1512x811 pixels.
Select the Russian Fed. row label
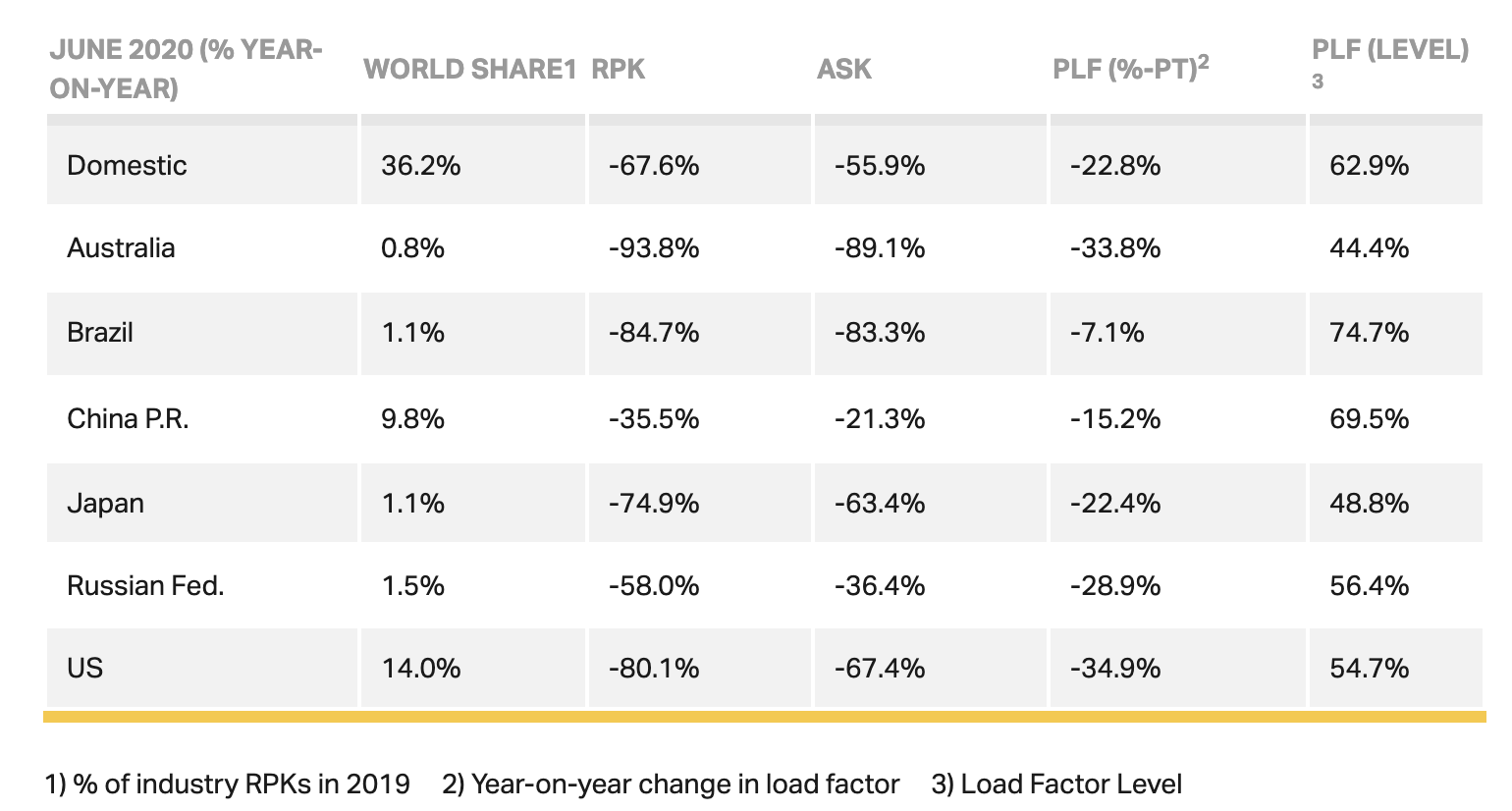145,585
